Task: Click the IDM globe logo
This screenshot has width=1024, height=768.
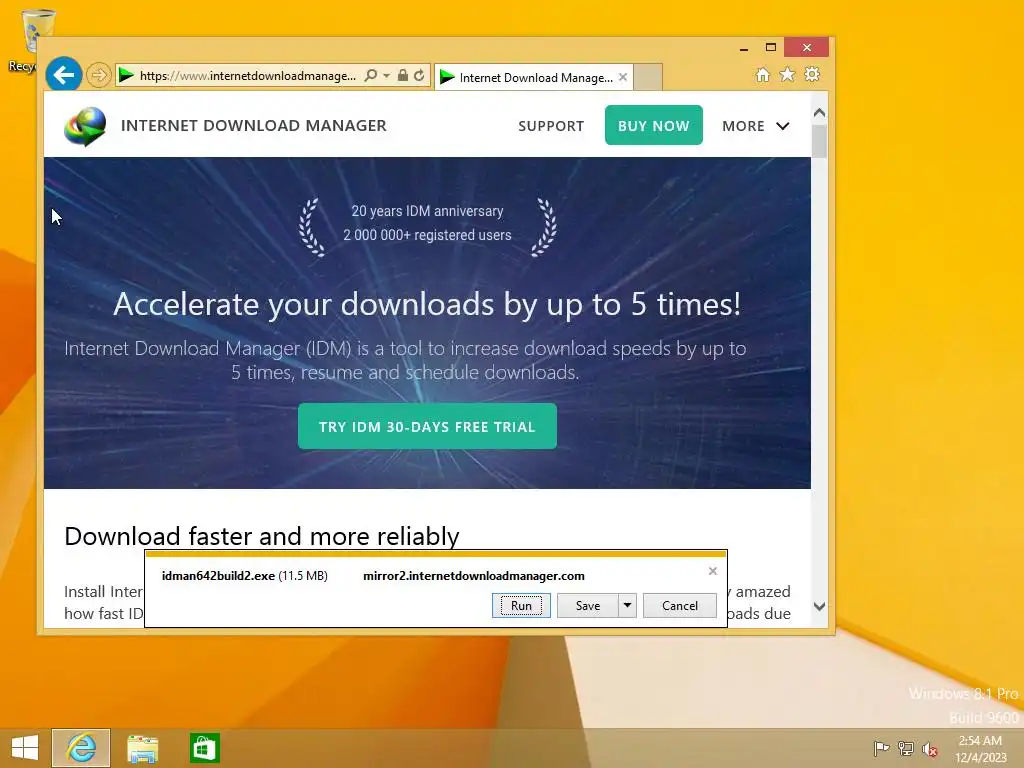Action: tap(85, 126)
